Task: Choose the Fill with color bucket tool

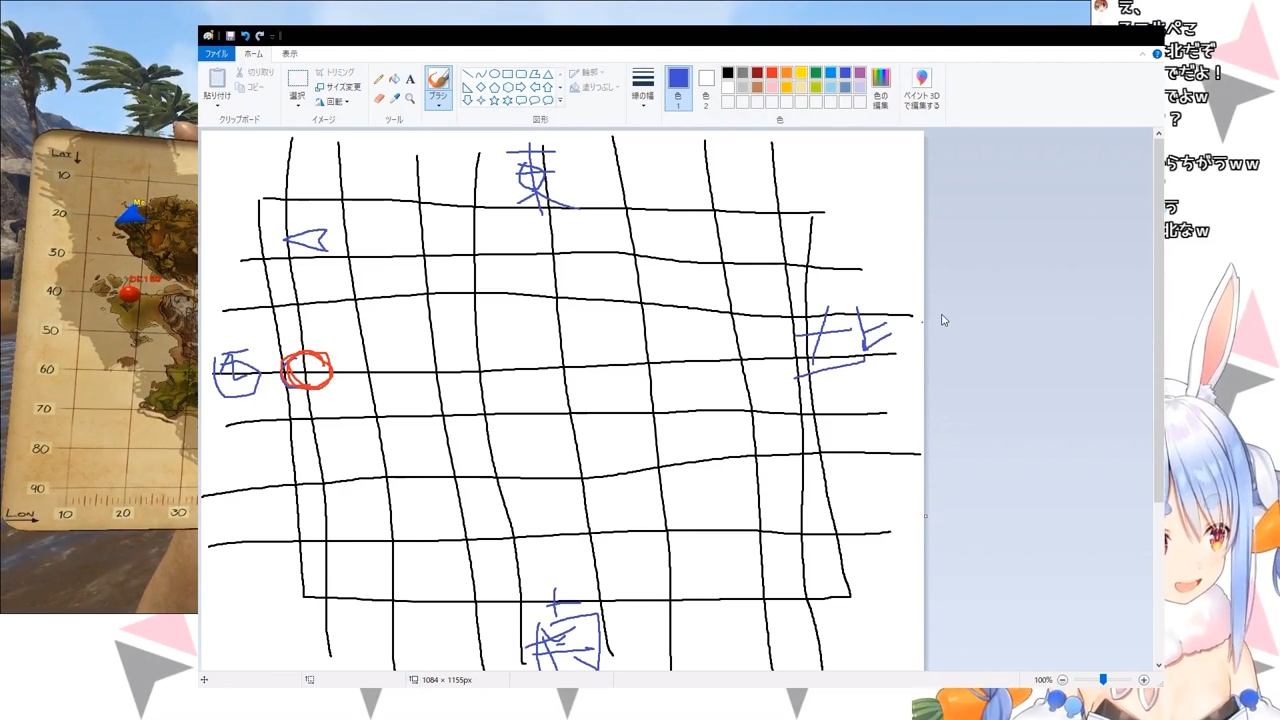Action: tap(394, 80)
